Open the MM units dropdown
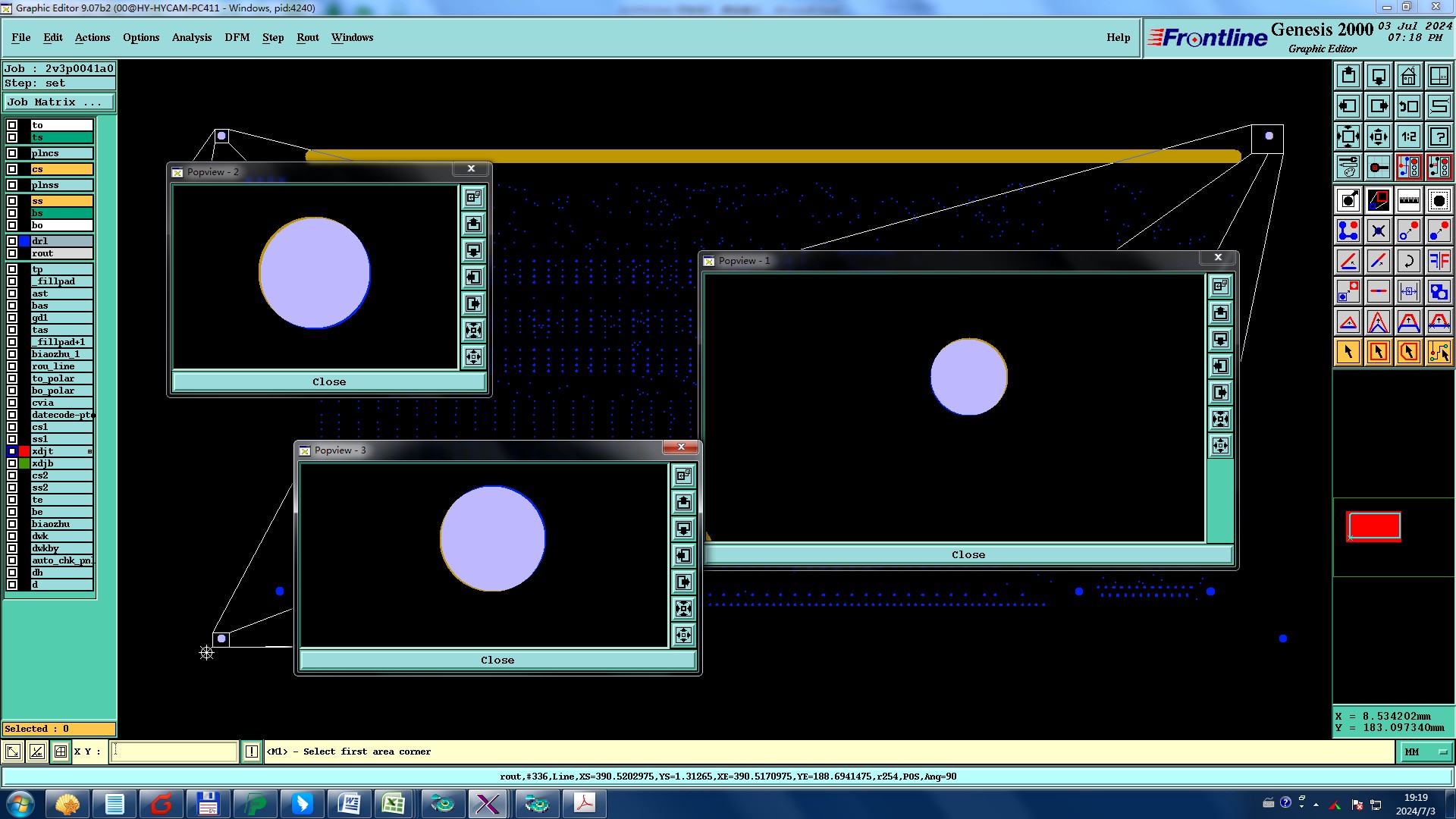1456x819 pixels. 1426,752
